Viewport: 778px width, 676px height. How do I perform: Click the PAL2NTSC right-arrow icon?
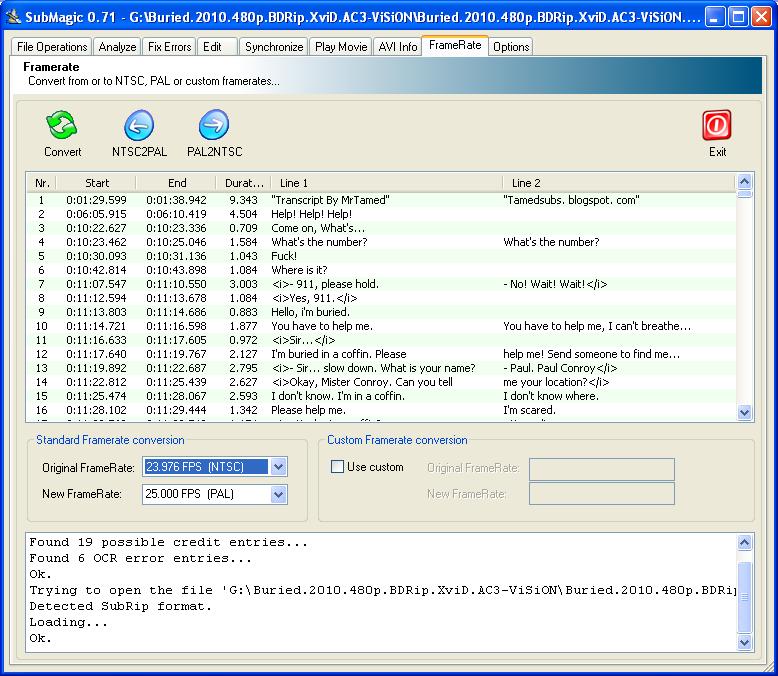point(214,125)
